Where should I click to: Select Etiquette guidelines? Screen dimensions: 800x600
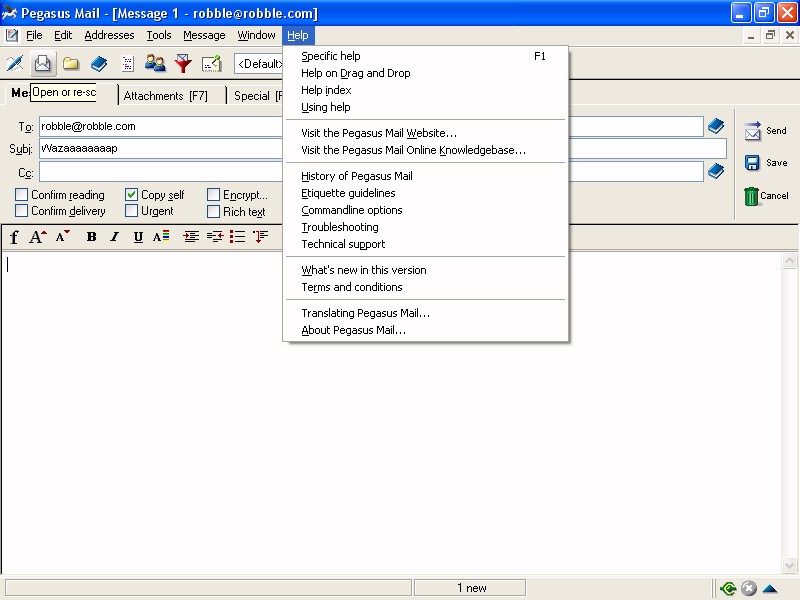click(x=426, y=193)
